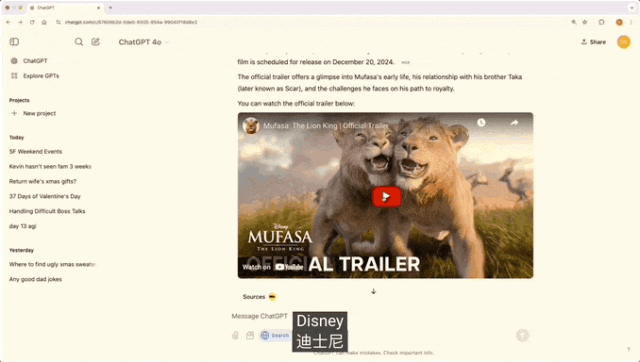This screenshot has width=640, height=362.
Task: Click the Share button in the header
Action: pos(593,42)
